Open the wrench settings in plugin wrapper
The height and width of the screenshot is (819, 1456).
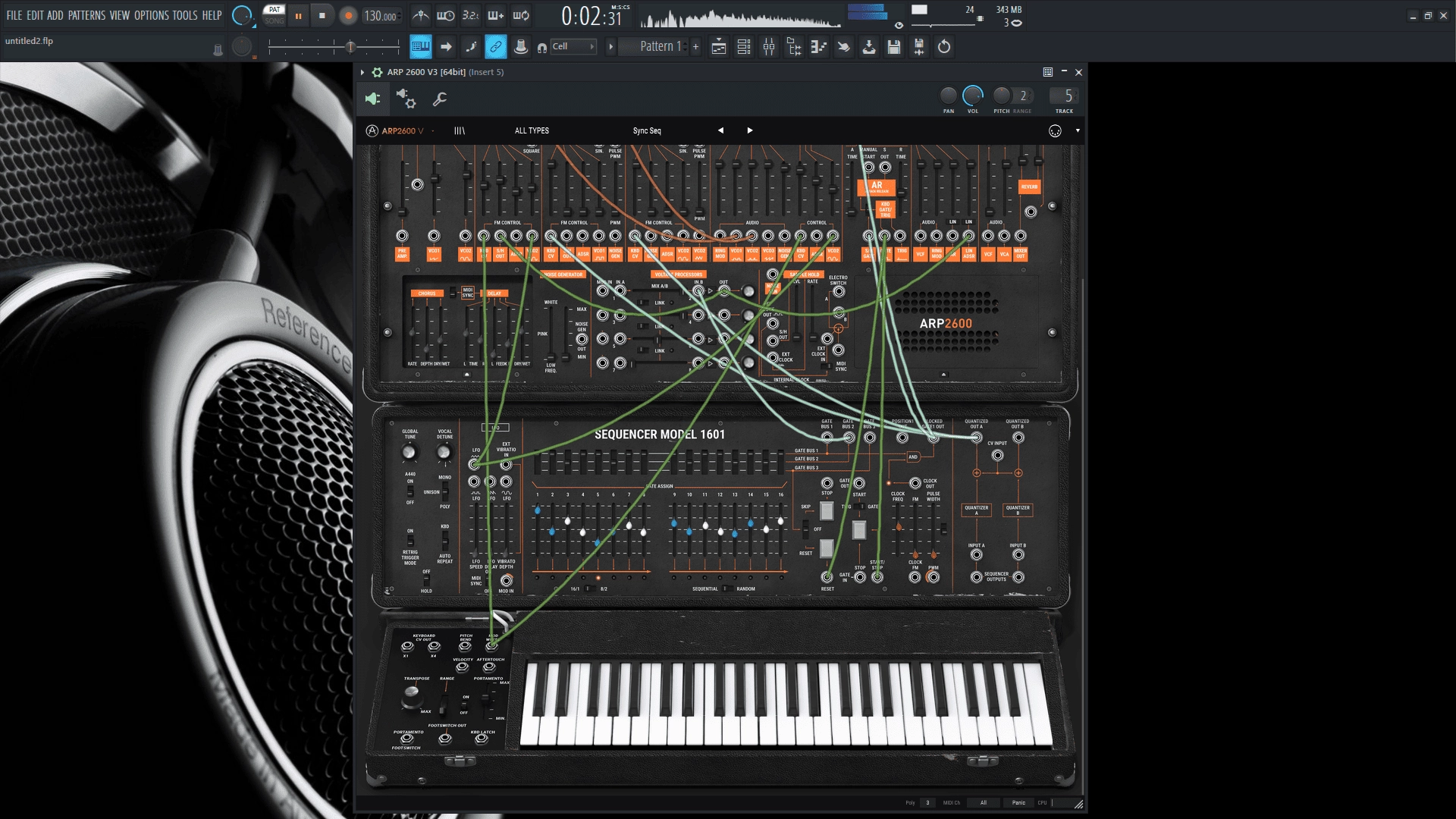pos(440,99)
